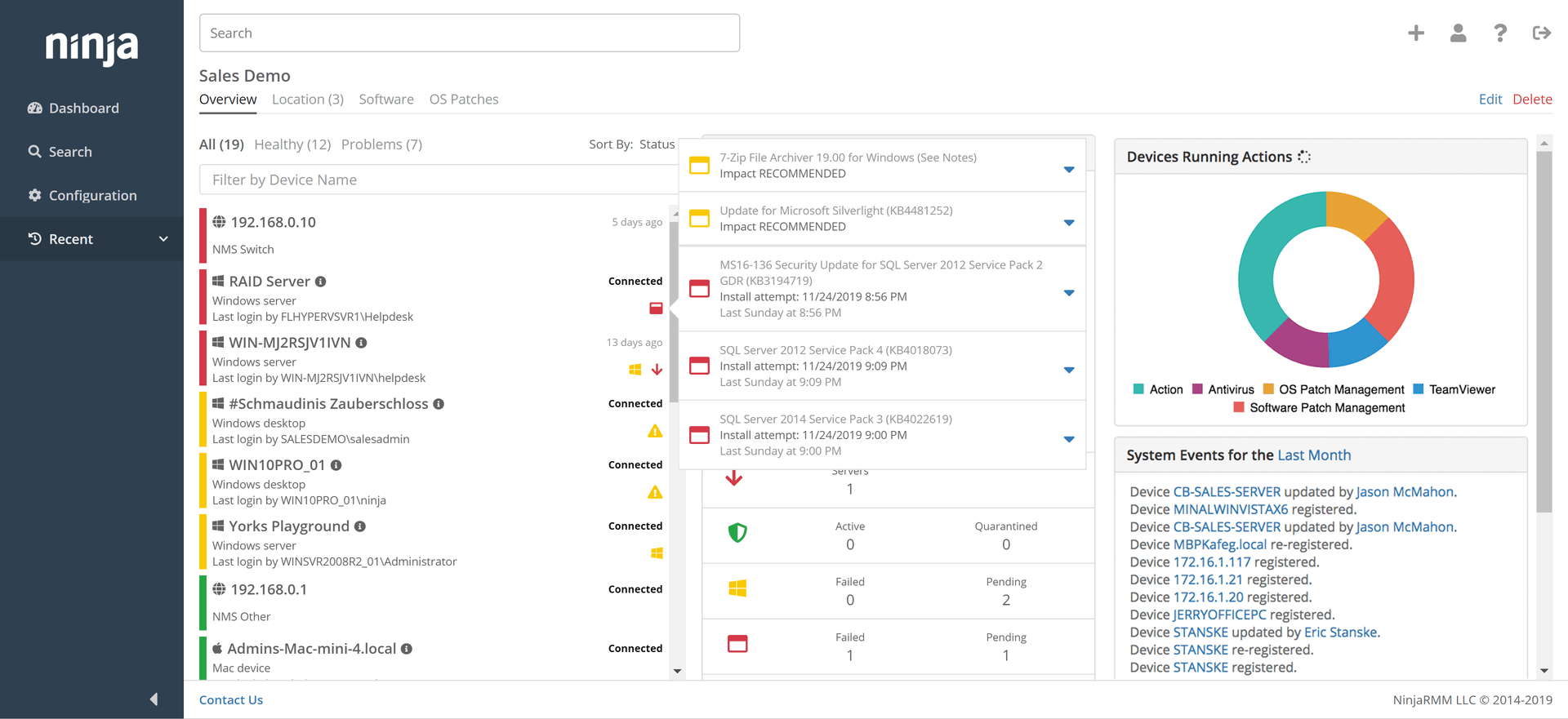Image resolution: width=1568 pixels, height=719 pixels.
Task: Expand SQL Server 2014 Service Pack 3 entry
Action: click(1068, 439)
